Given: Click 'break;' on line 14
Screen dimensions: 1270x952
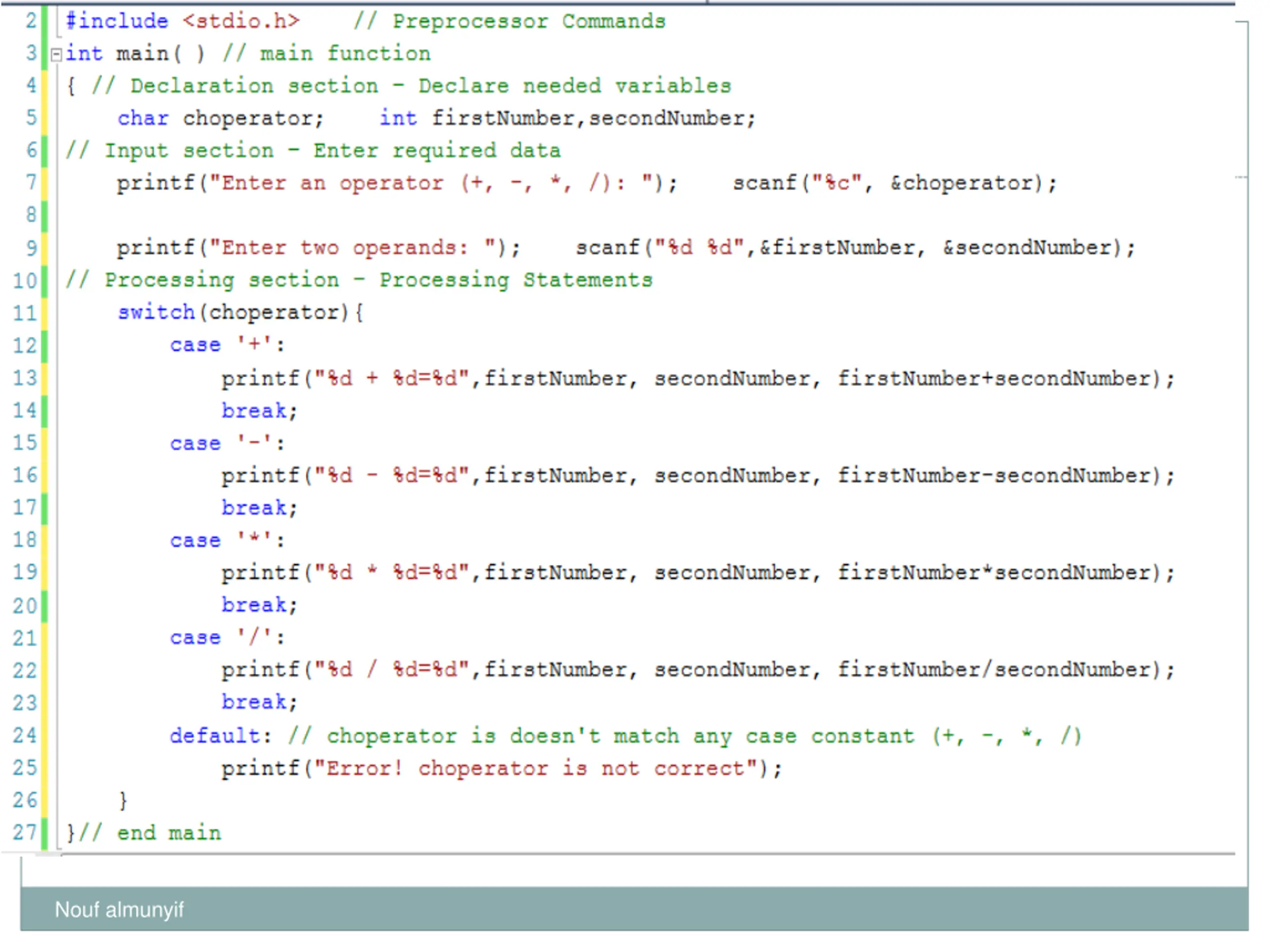Looking at the screenshot, I should click(259, 411).
